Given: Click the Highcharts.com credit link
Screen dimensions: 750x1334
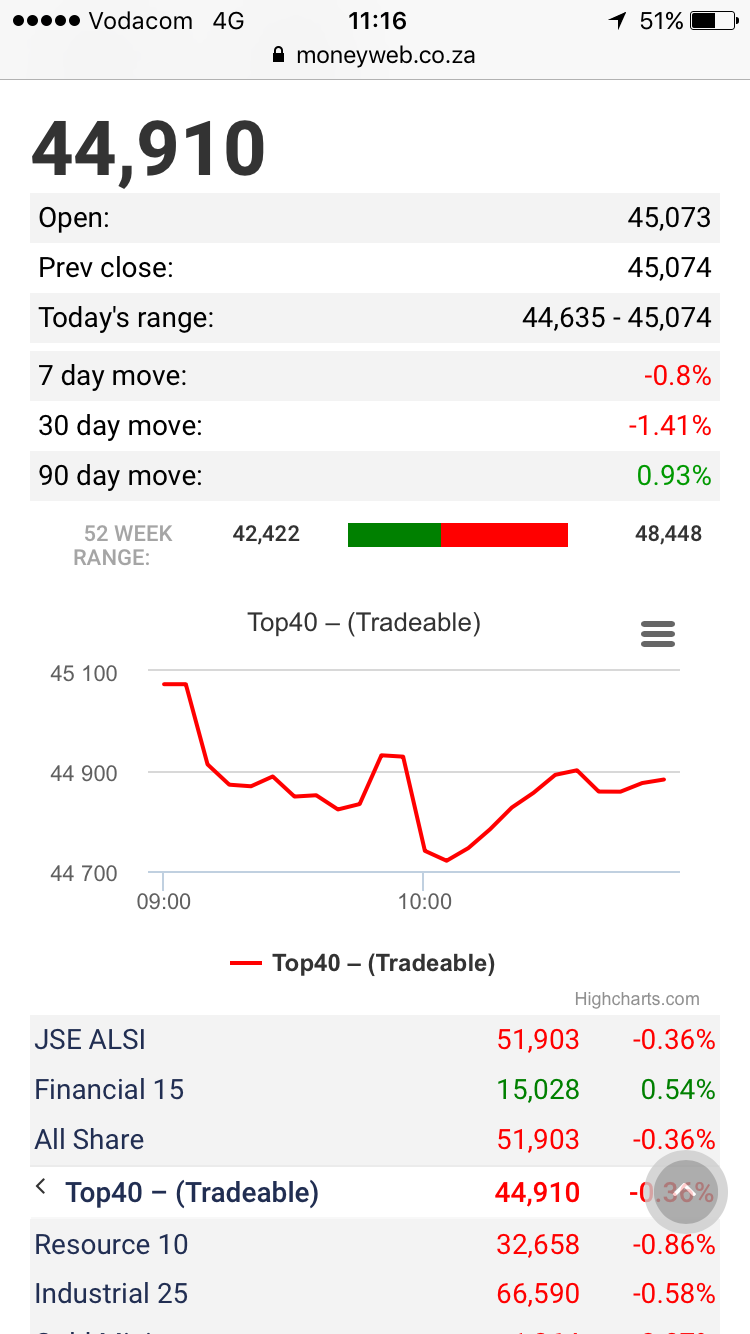Looking at the screenshot, I should tap(637, 999).
